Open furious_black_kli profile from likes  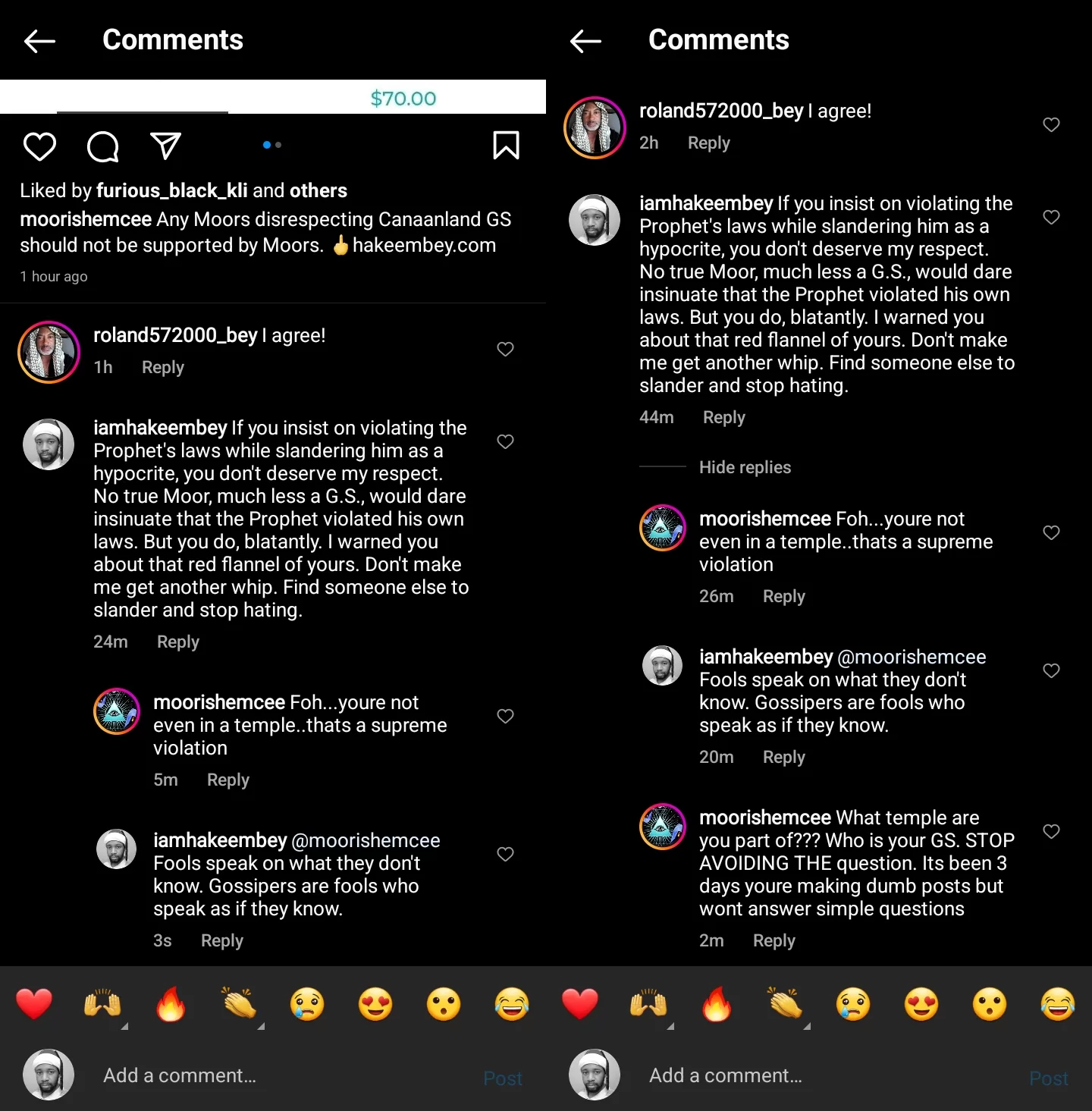pyautogui.click(x=172, y=190)
